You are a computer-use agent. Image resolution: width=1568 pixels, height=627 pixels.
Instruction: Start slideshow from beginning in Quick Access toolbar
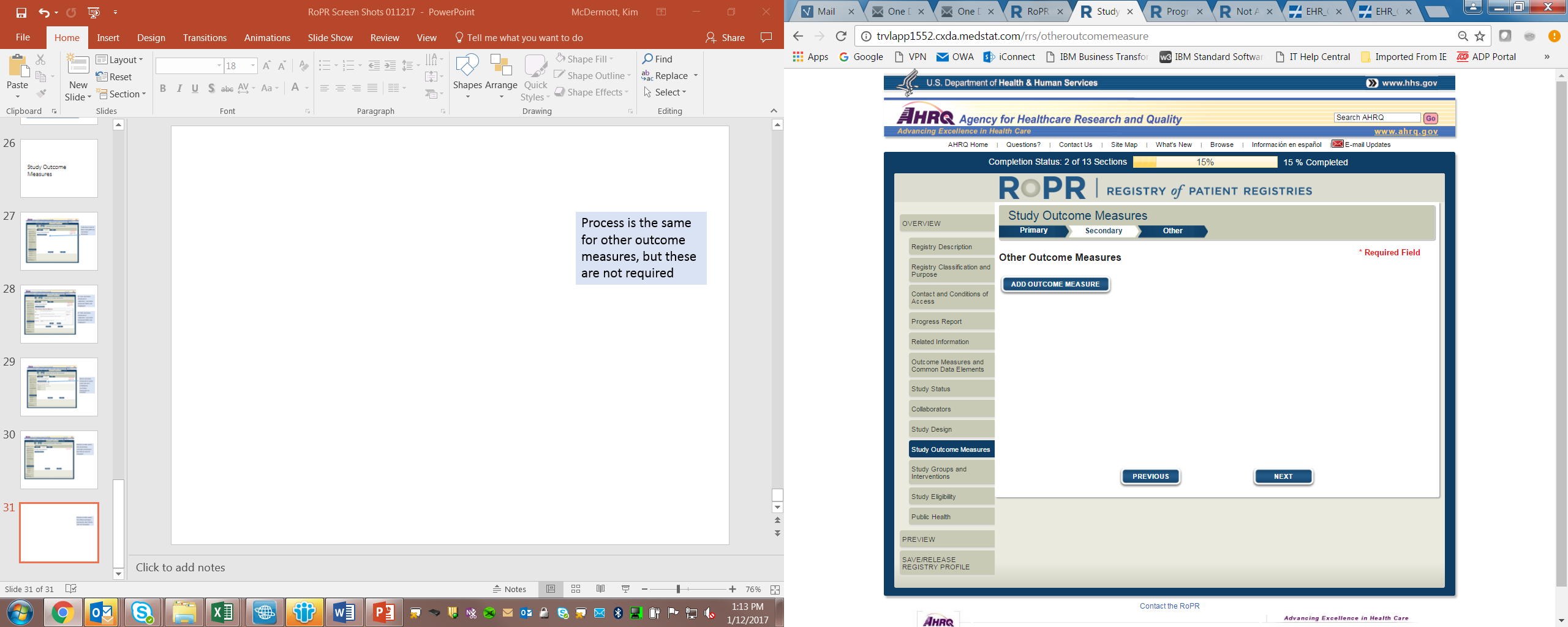click(x=94, y=12)
